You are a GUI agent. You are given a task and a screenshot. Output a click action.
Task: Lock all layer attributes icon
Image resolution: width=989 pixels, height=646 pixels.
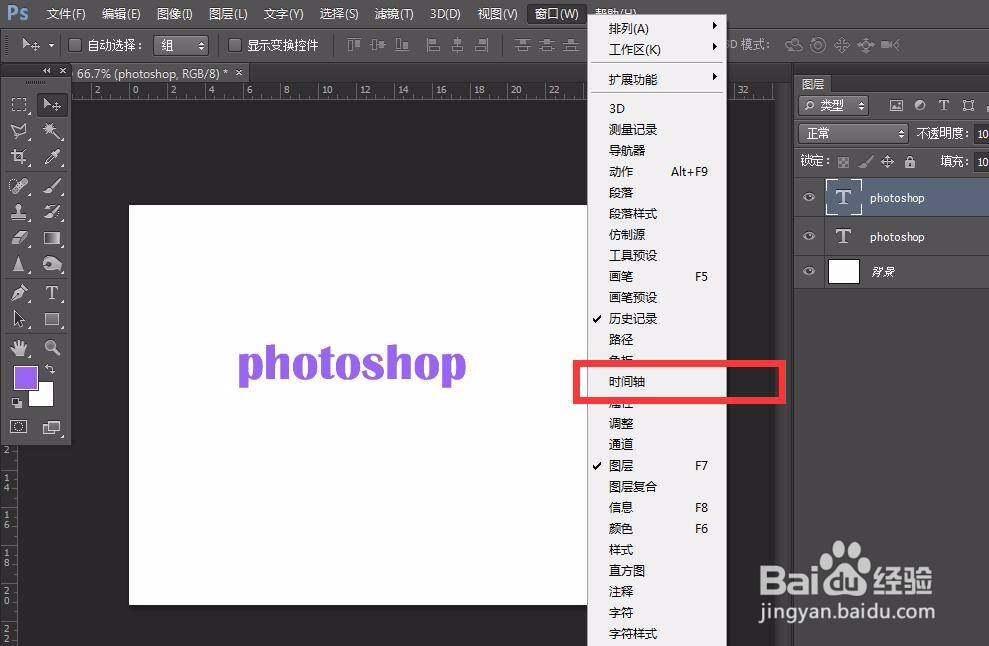[x=910, y=162]
